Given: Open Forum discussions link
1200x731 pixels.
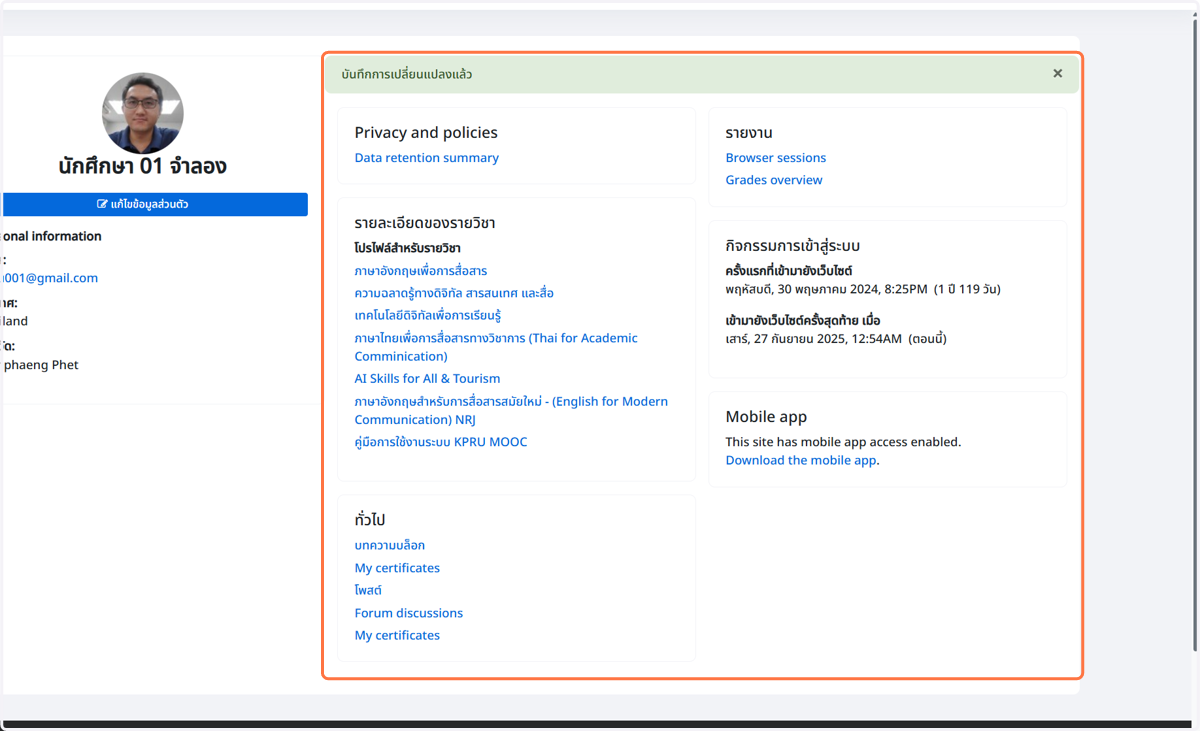Looking at the screenshot, I should 409,613.
